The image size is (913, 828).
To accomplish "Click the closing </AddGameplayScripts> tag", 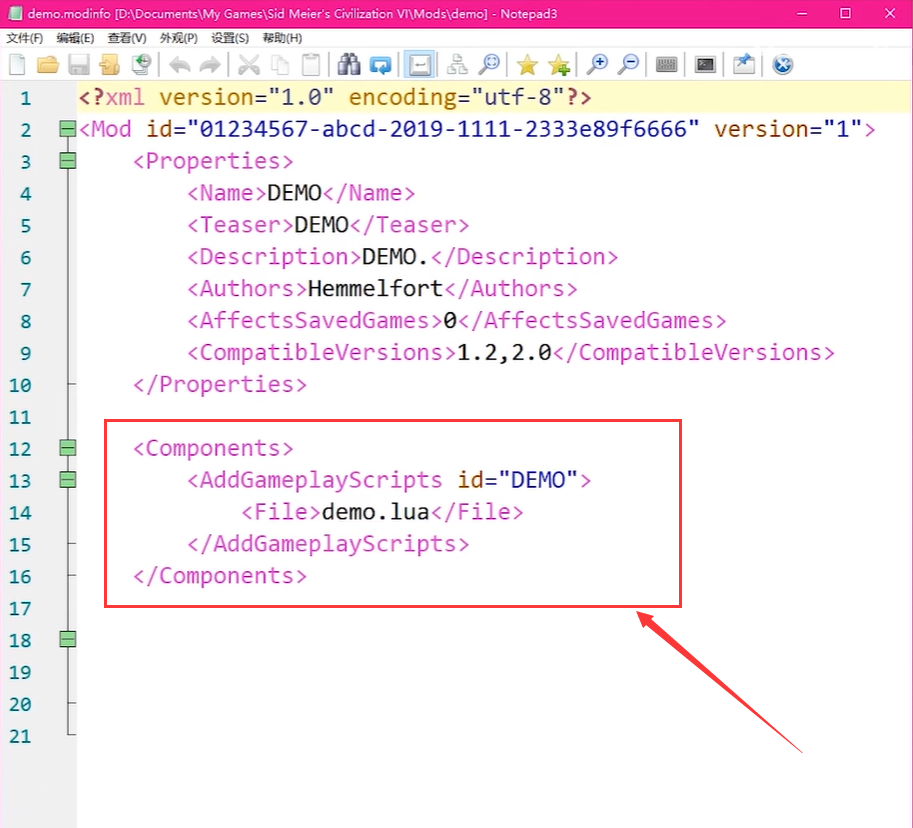I will tap(328, 544).
